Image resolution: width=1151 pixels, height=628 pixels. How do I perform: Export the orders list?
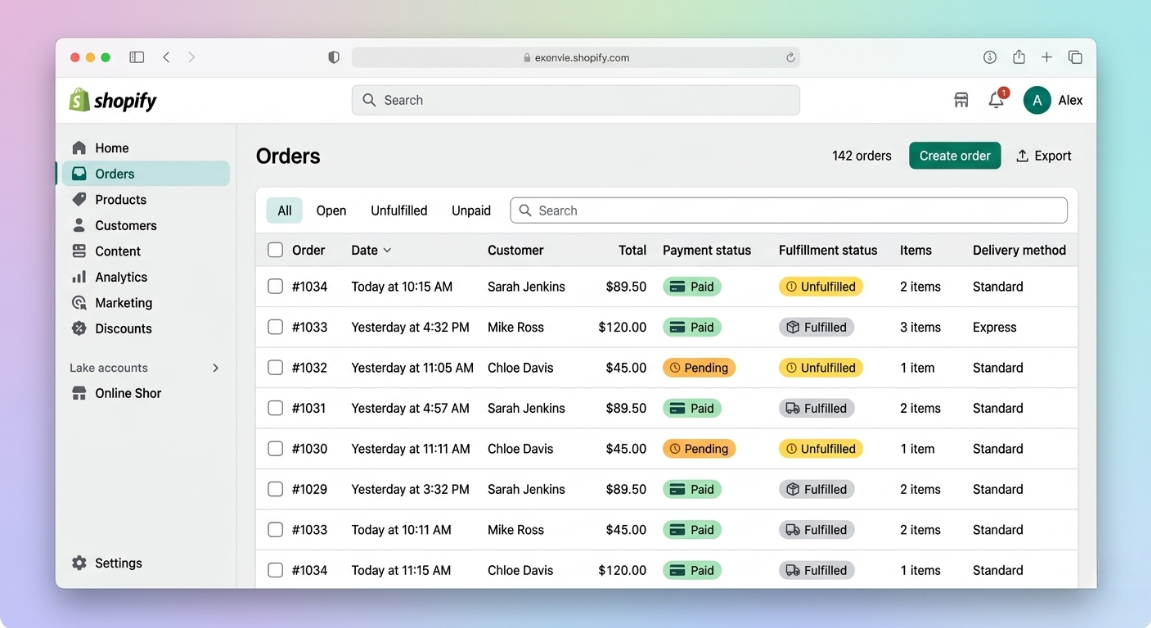point(1044,155)
